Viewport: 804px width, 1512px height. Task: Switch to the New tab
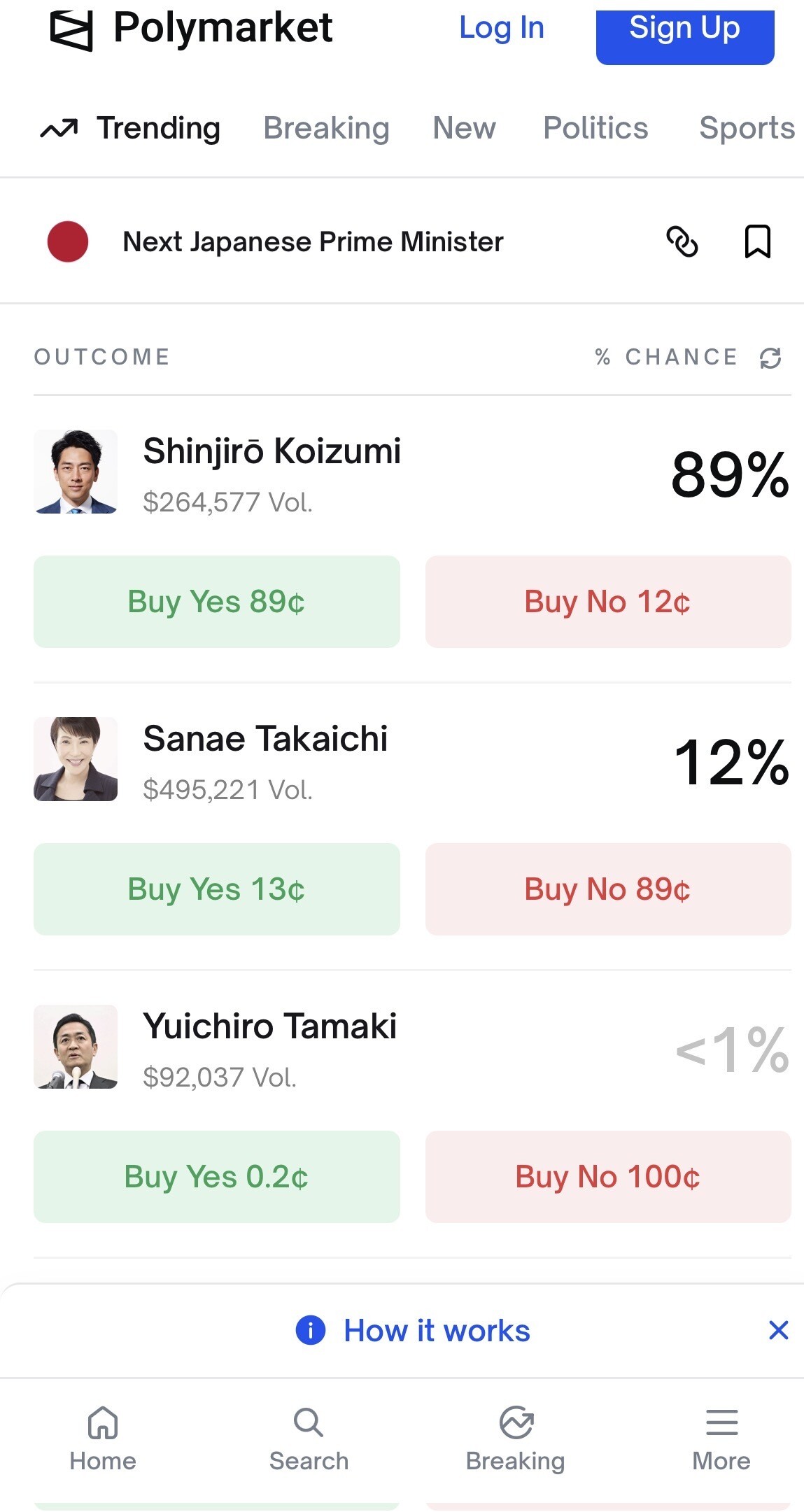(x=464, y=128)
